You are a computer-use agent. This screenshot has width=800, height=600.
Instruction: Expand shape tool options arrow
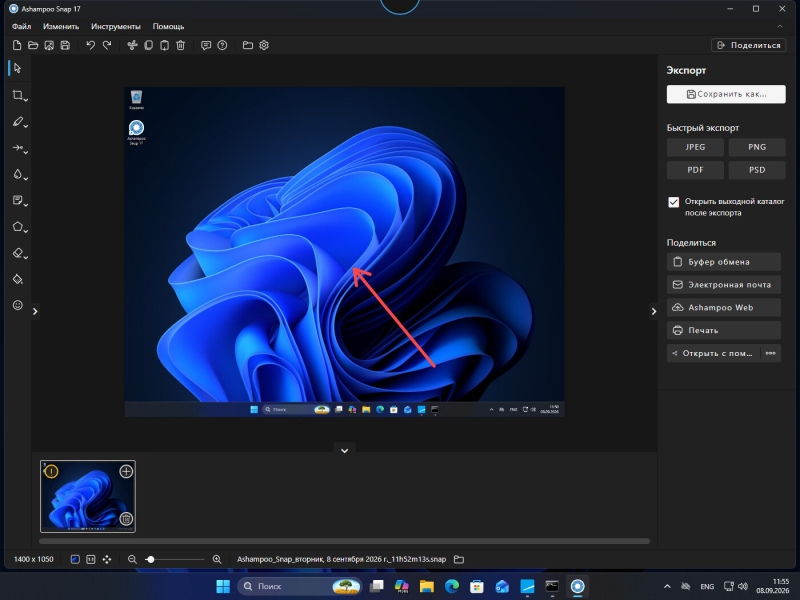[x=26, y=230]
